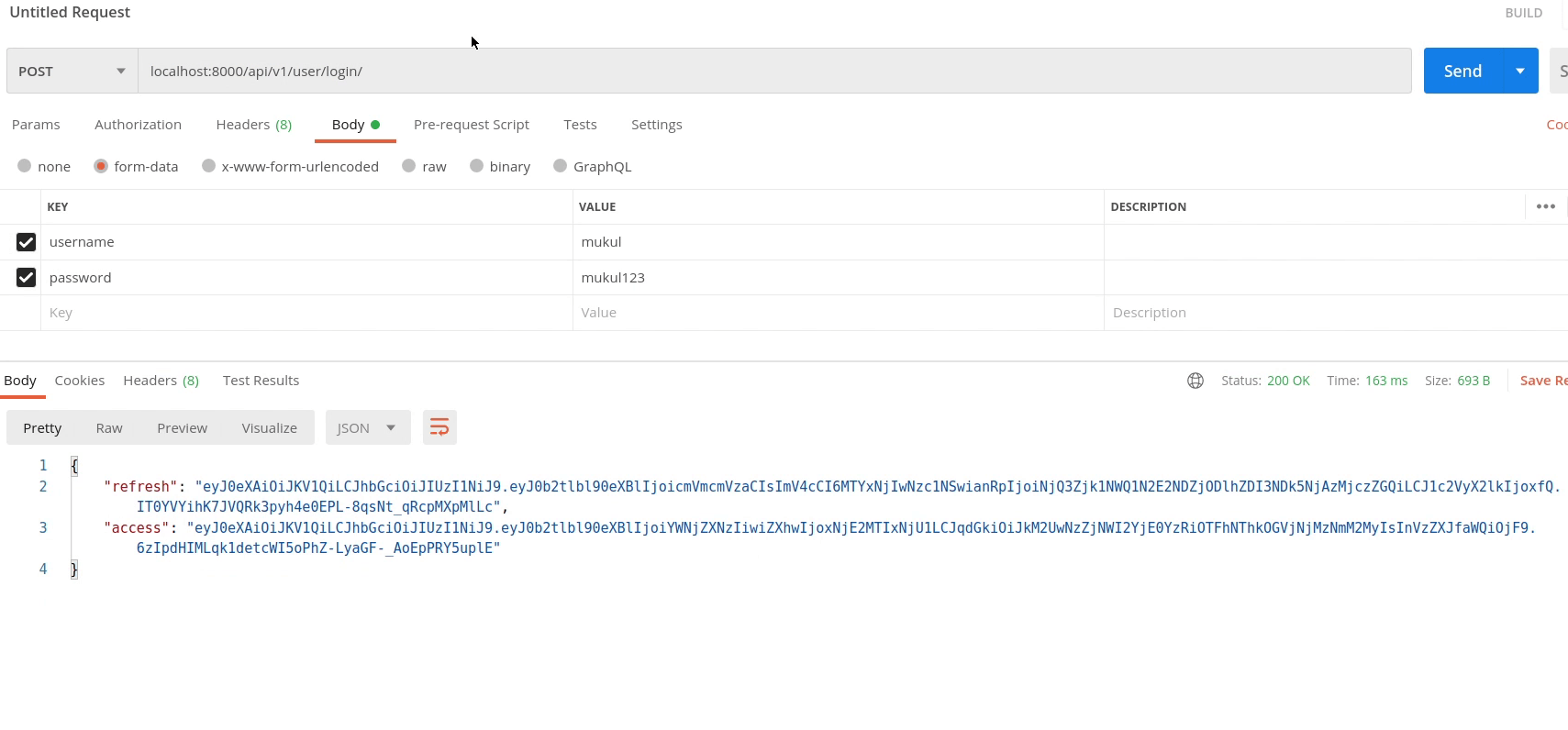Open the JSON format dropdown
This screenshot has width=1568, height=730.
(366, 427)
